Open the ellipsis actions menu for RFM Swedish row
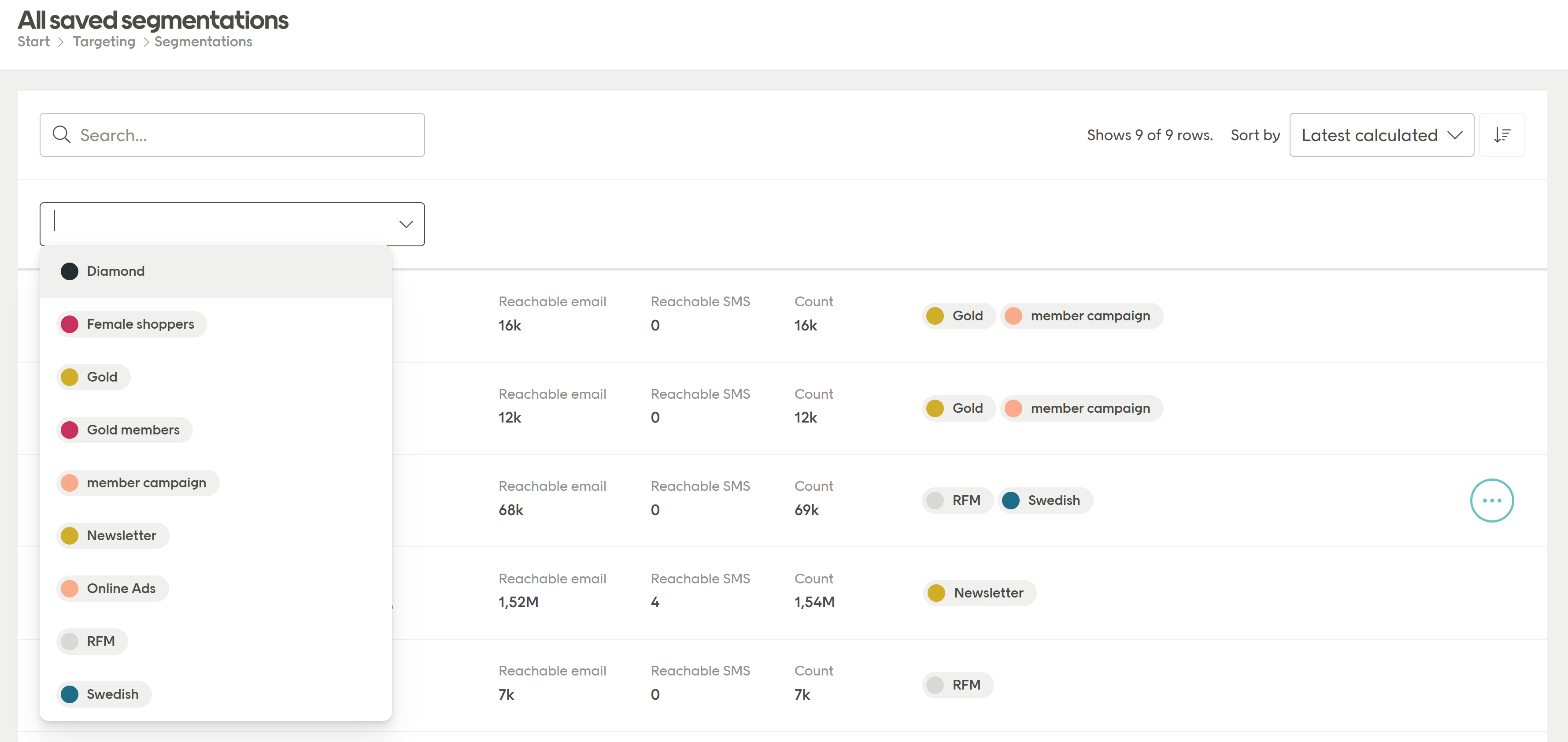Image resolution: width=1568 pixels, height=742 pixels. pos(1491,501)
